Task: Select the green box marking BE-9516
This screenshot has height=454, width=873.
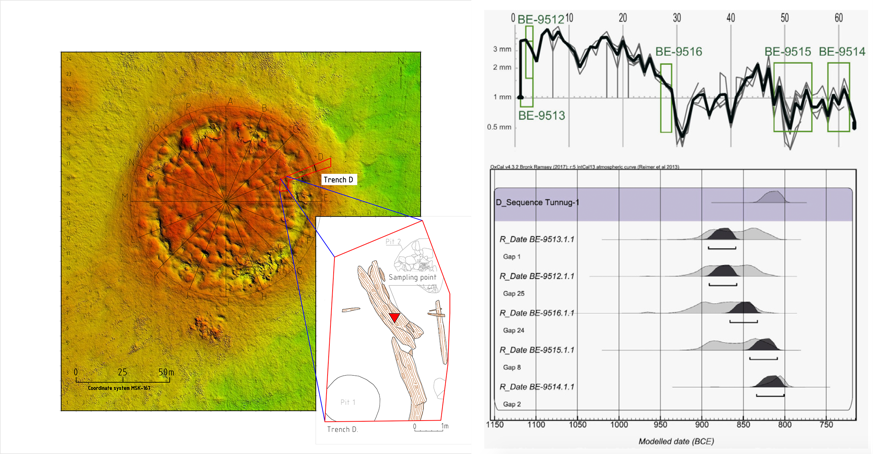Action: (666, 97)
